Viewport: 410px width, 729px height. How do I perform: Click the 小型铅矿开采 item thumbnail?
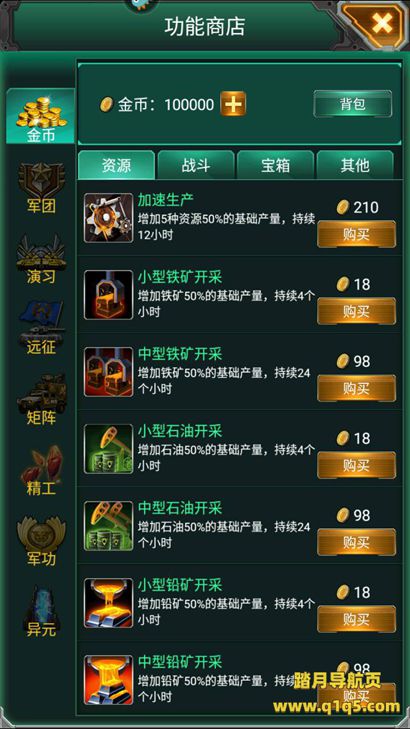tap(108, 603)
